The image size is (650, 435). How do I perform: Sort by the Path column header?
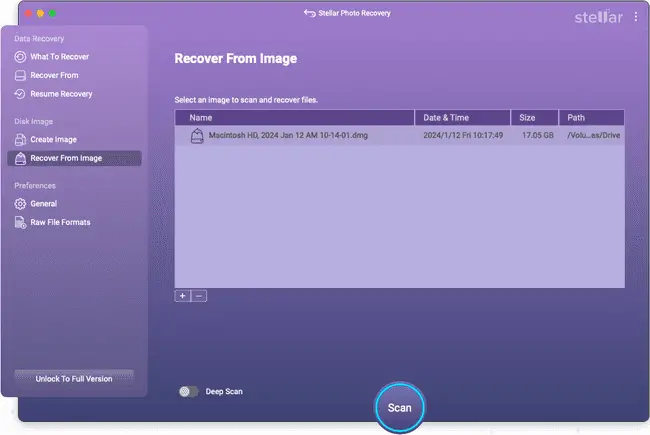pyautogui.click(x=592, y=118)
